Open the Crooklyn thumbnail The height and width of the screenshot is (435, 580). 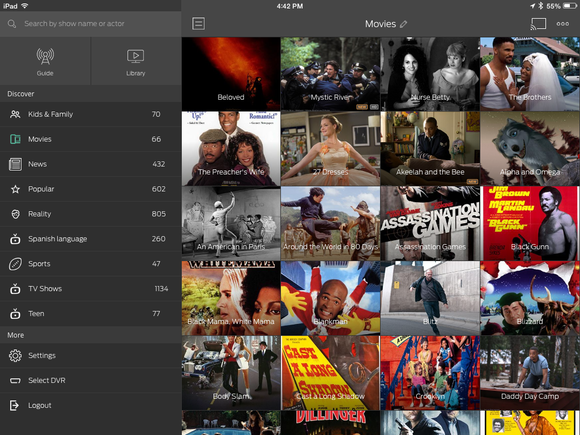[430, 372]
